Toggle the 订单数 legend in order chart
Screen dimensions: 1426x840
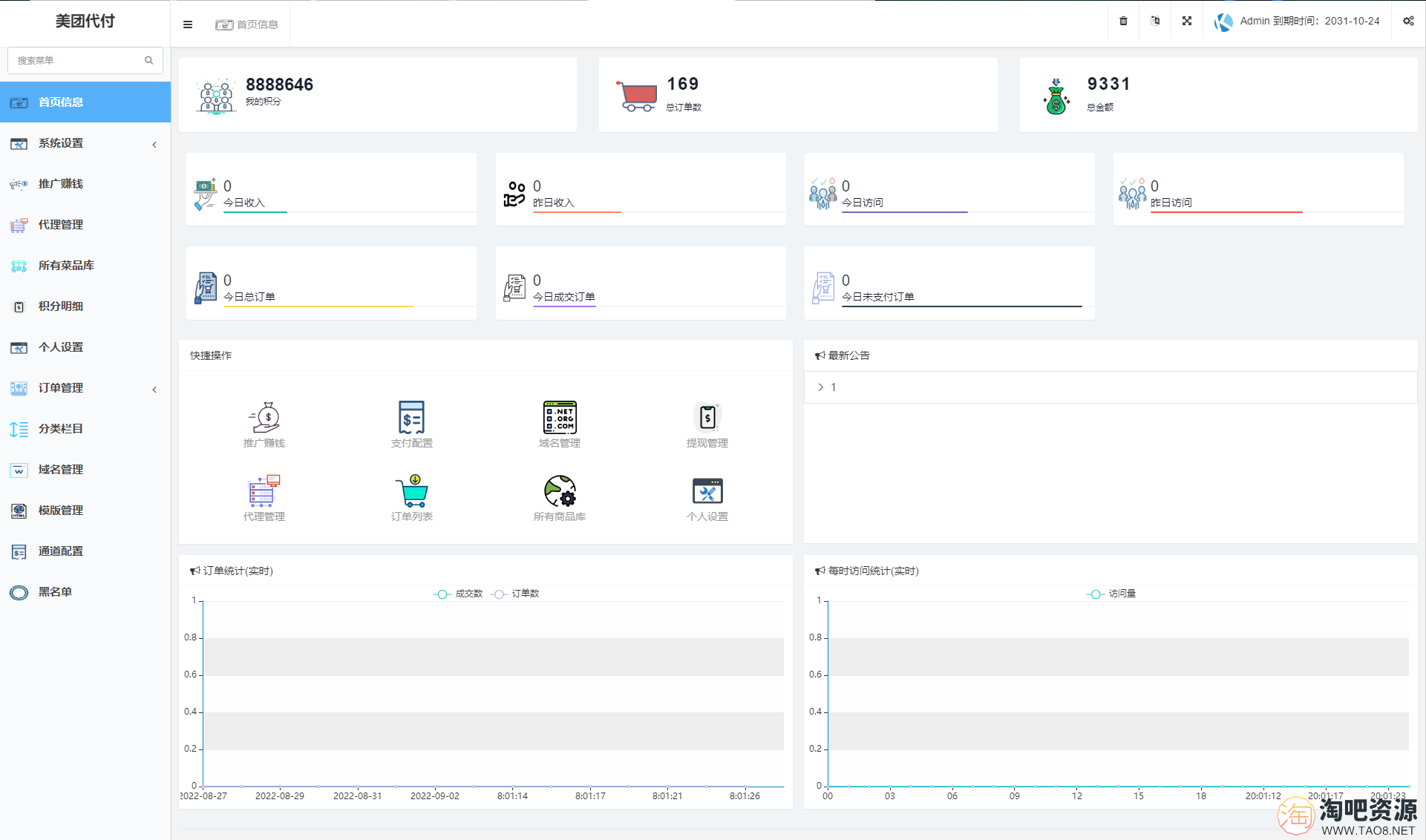click(515, 594)
